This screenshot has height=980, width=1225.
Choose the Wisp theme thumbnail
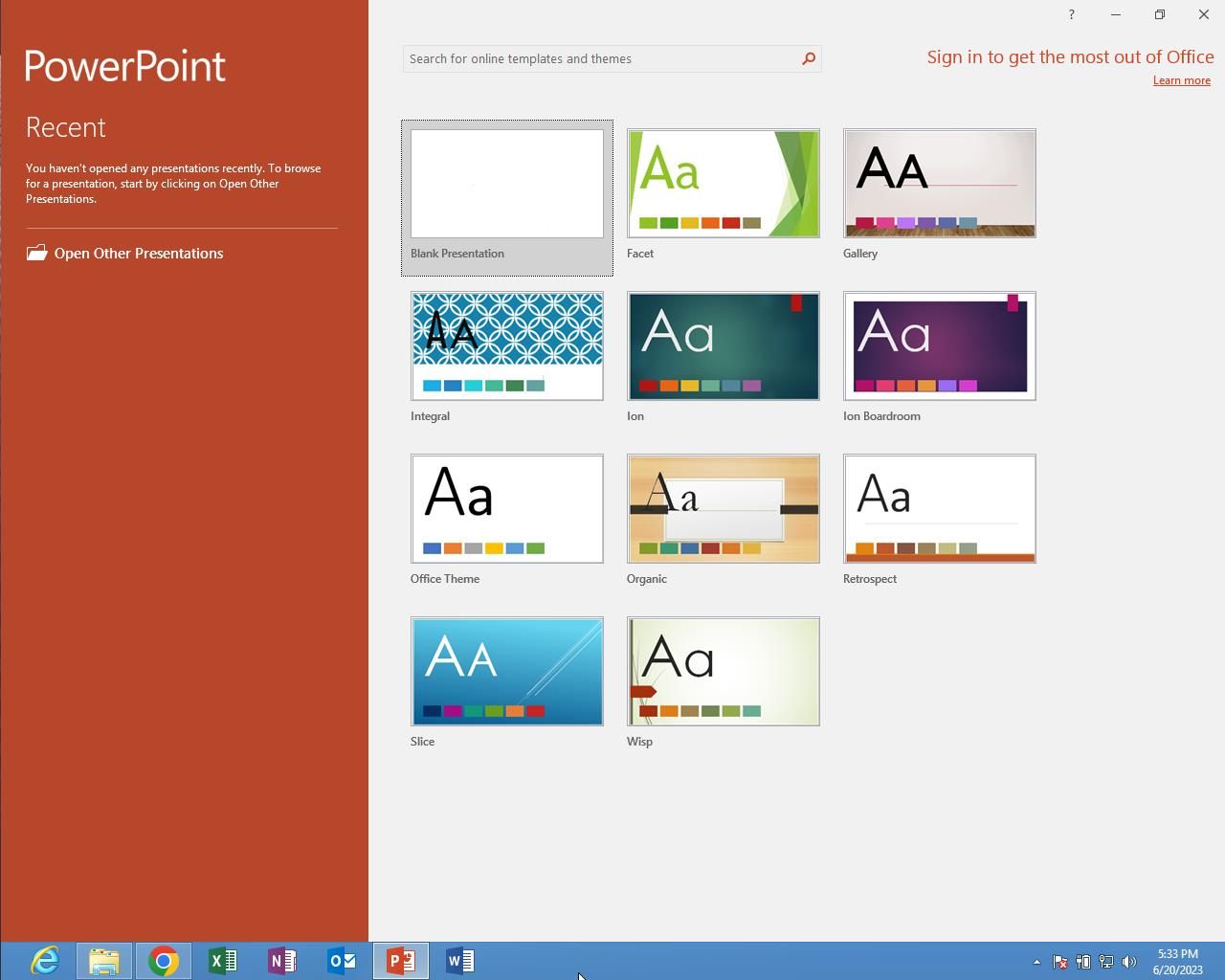pos(724,672)
